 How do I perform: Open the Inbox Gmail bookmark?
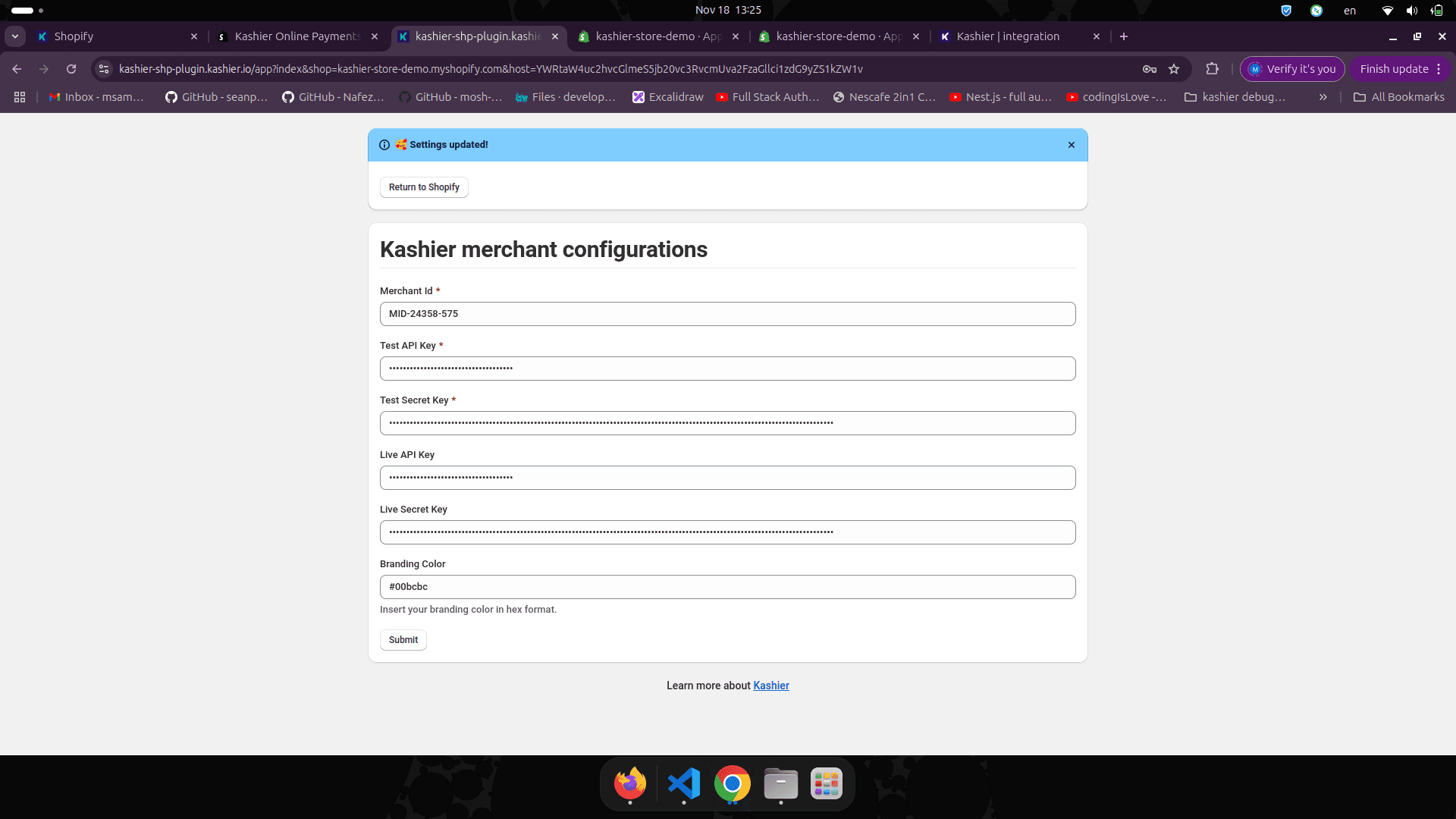click(96, 97)
